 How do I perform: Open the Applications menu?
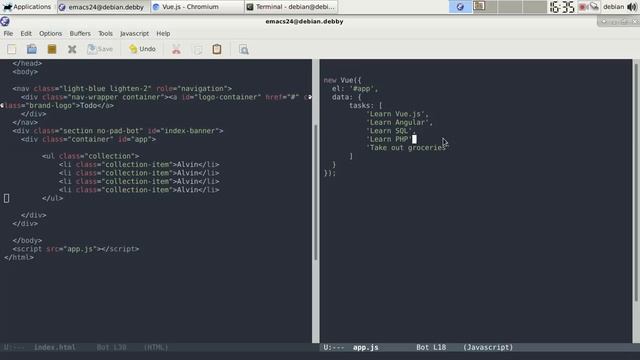[x=27, y=7]
